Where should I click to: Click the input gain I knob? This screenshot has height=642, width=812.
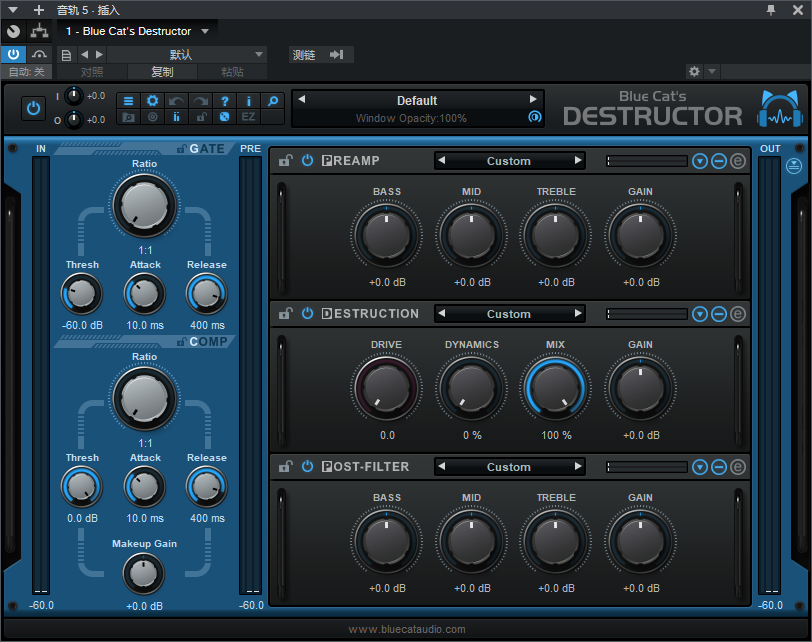74,96
